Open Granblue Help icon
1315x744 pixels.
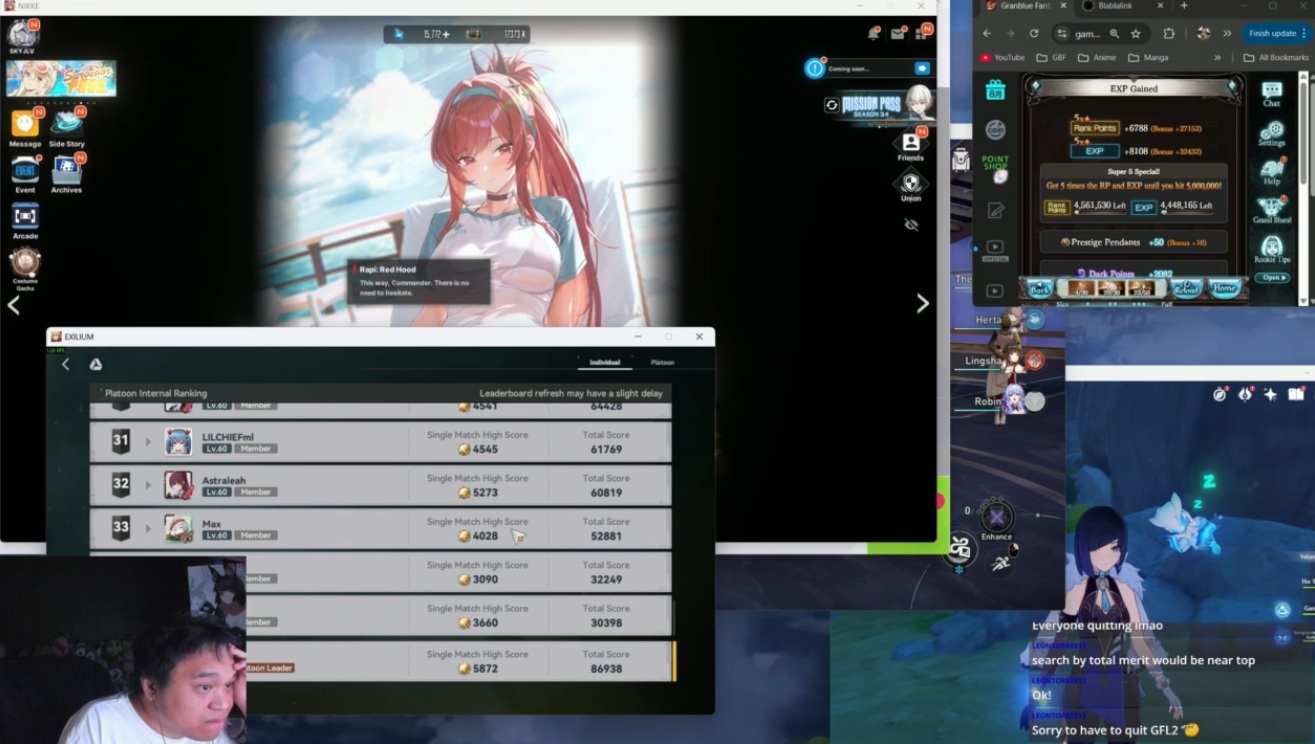pos(1271,173)
